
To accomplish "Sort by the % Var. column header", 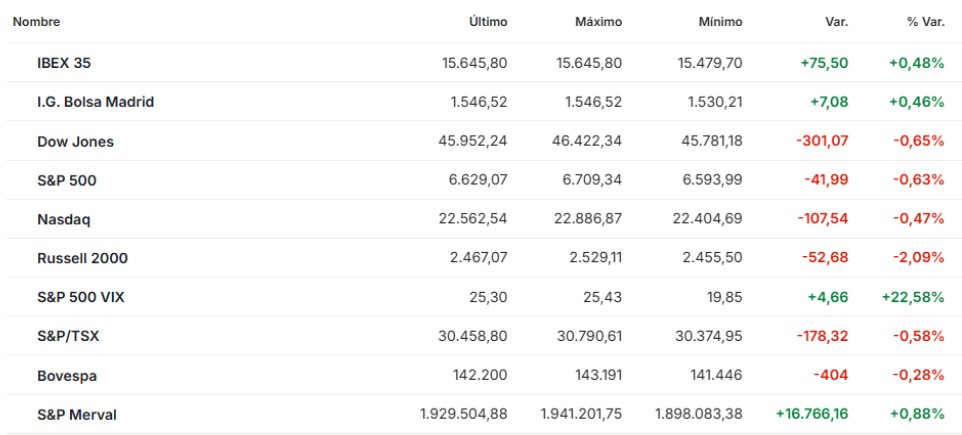I will click(926, 21).
